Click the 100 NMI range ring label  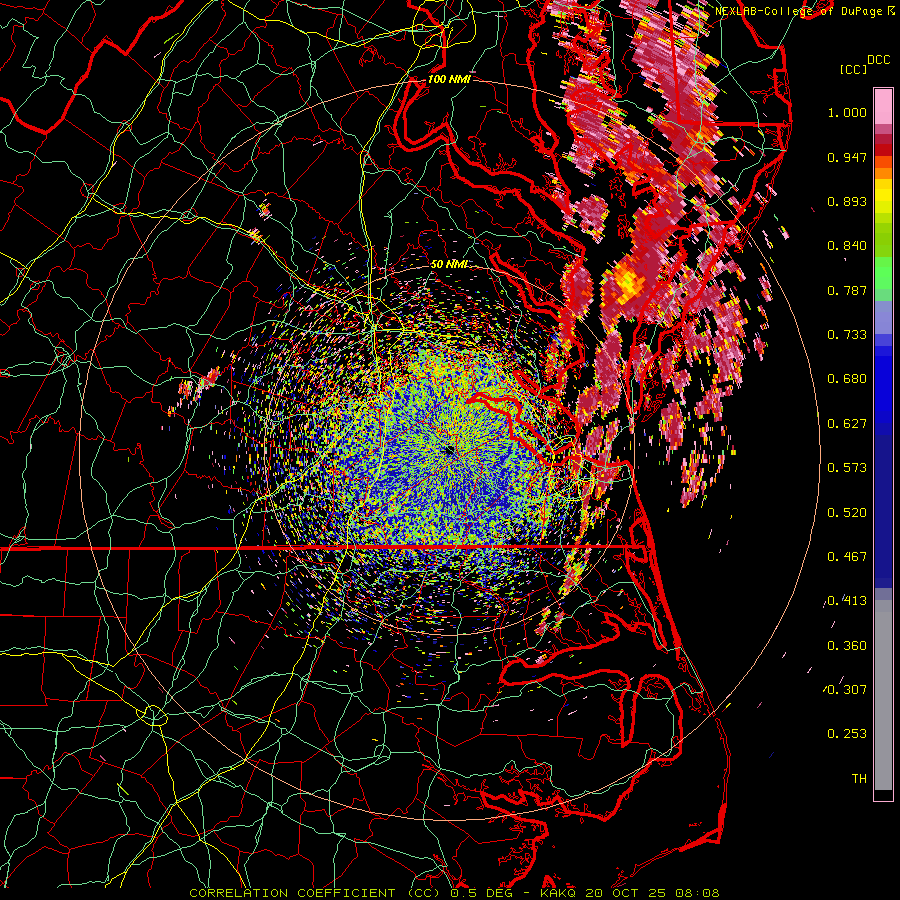click(x=449, y=79)
